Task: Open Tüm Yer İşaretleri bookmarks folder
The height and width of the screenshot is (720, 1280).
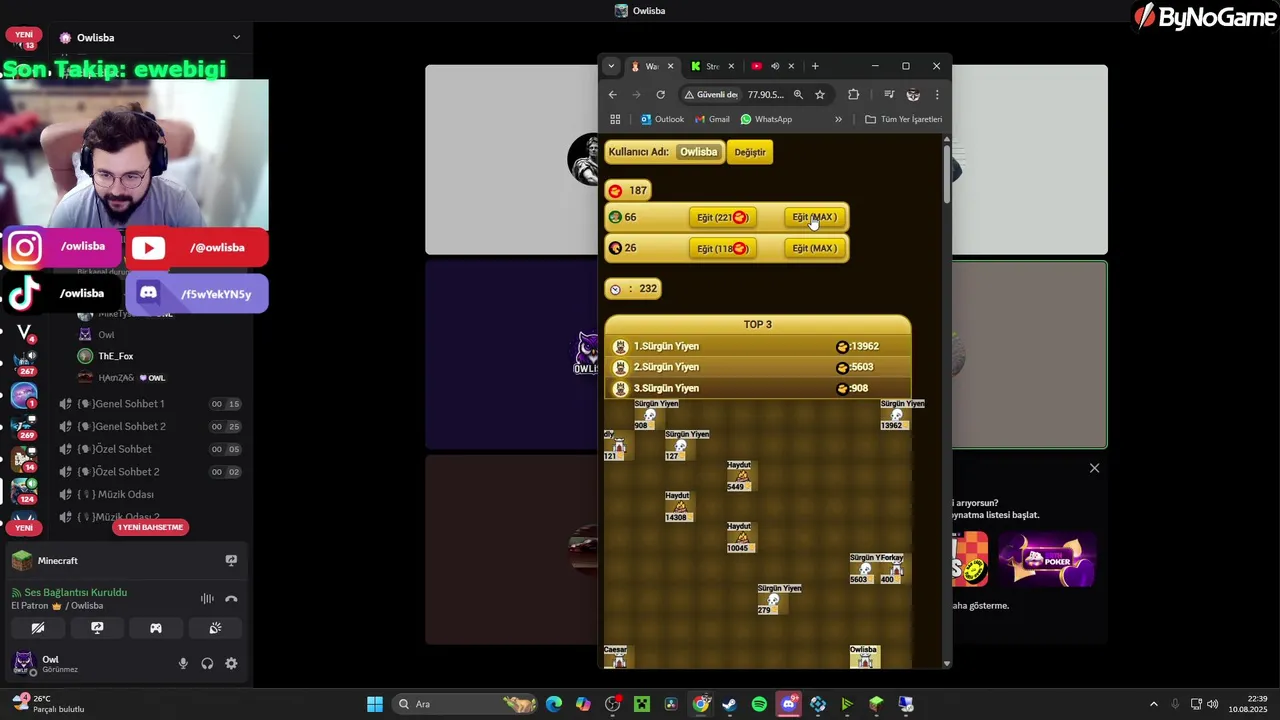Action: (903, 119)
